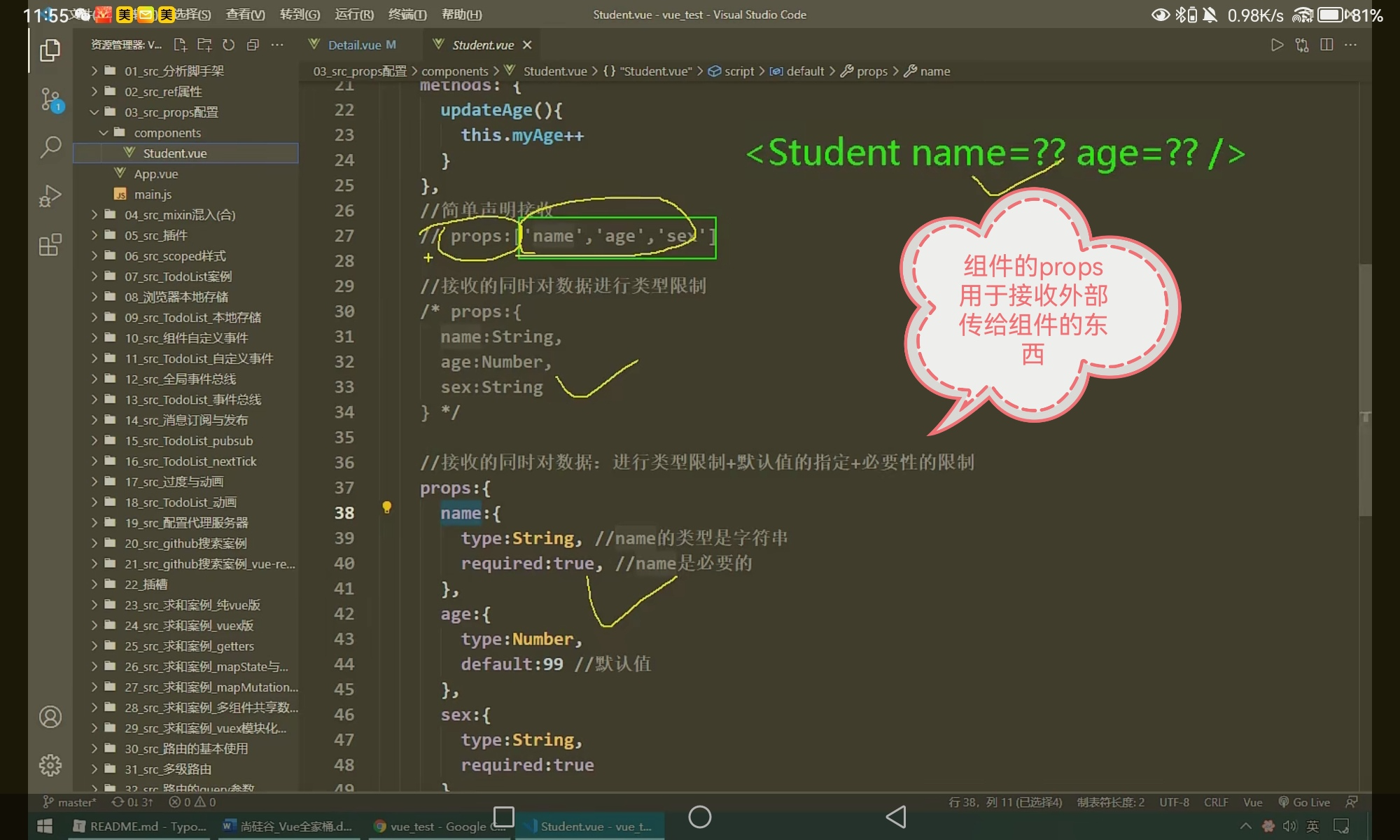Open the Extensions view icon
Screen dimensions: 1400x840
point(50,245)
